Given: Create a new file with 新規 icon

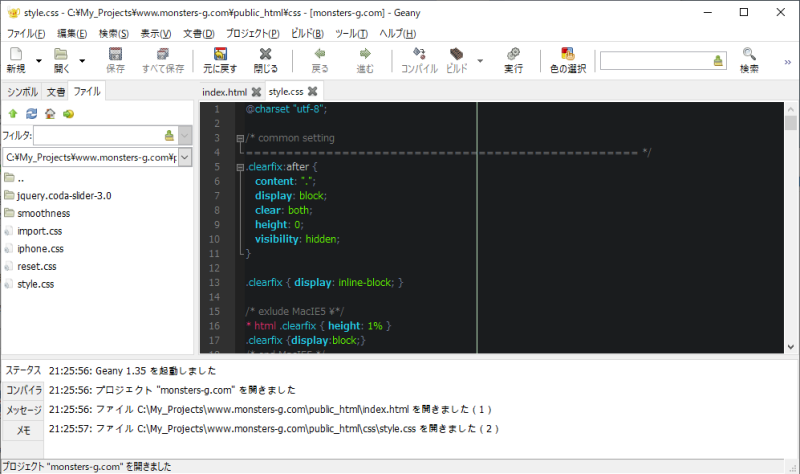Looking at the screenshot, I should [x=16, y=60].
